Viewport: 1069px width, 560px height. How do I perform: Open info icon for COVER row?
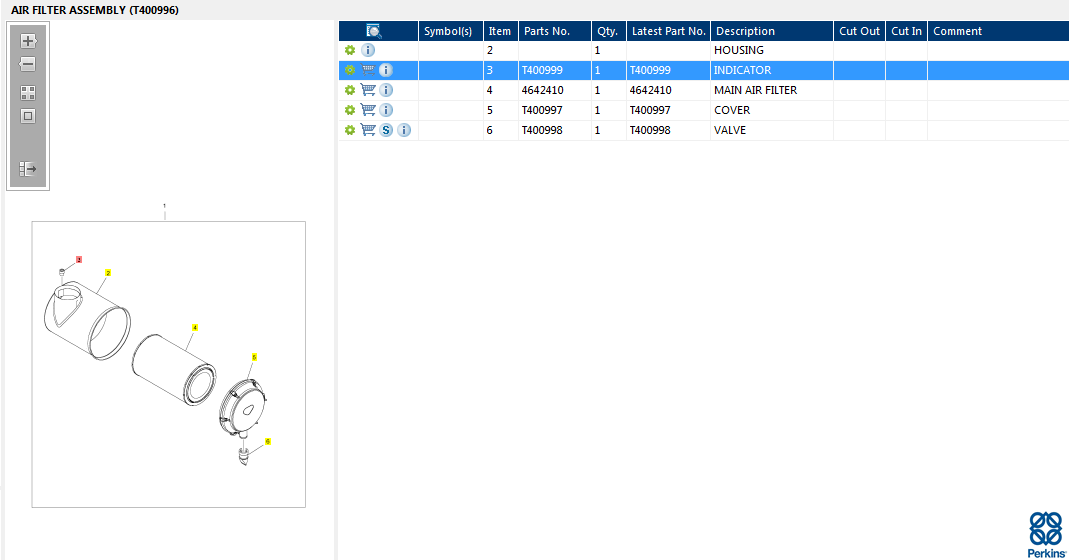click(386, 110)
